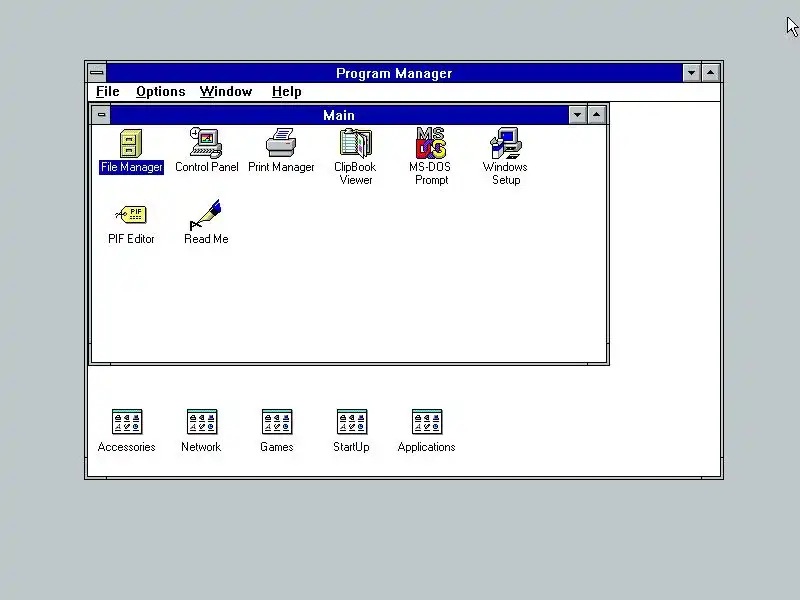Viewport: 800px width, 600px height.
Task: Select the Control Panel icon
Action: [206, 143]
